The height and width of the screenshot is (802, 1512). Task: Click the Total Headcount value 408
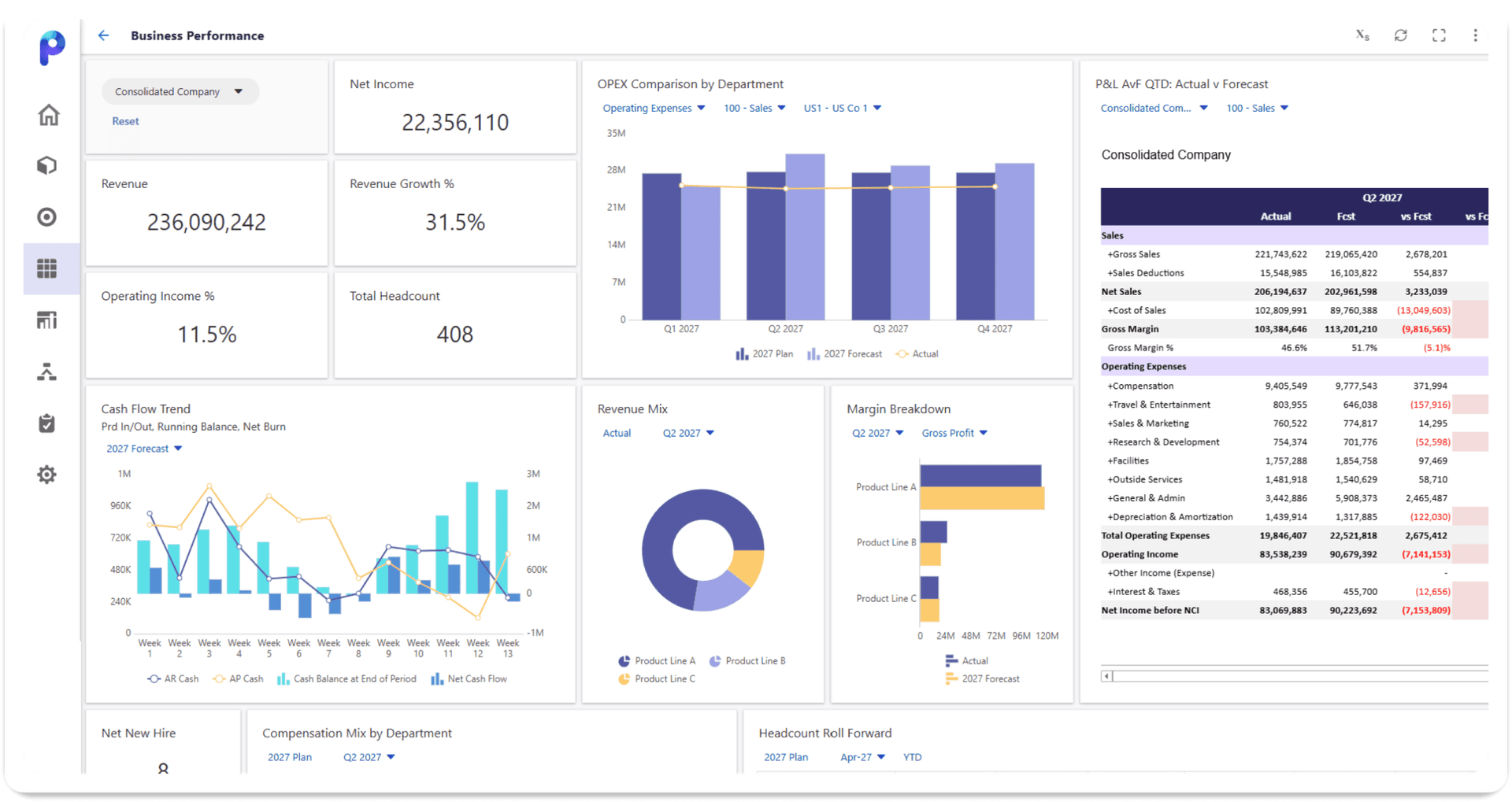point(455,334)
